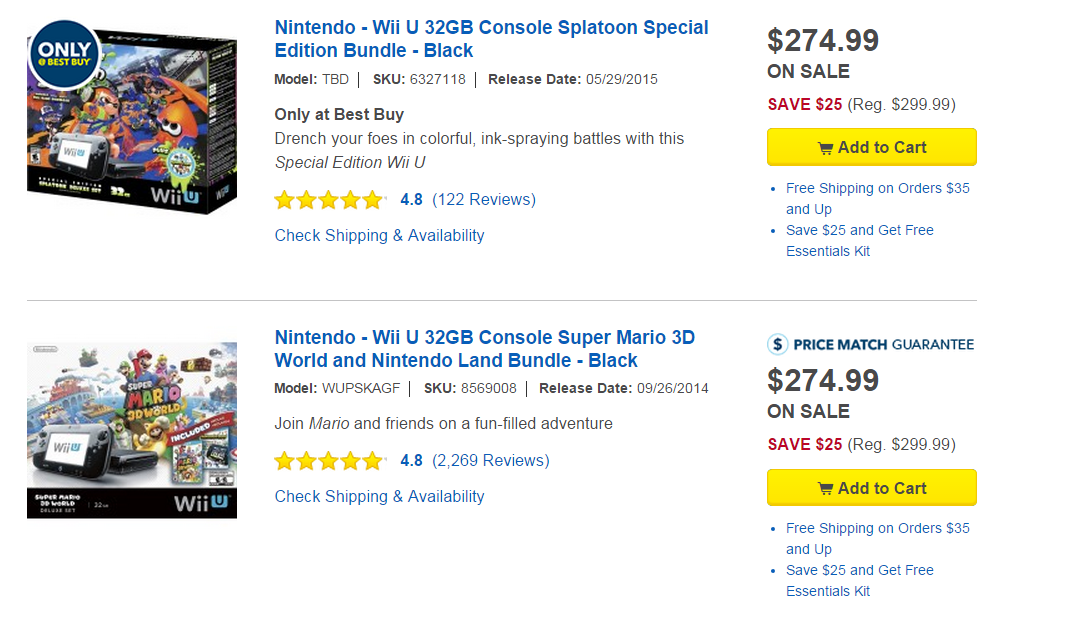Click the Price Match Guarantee dollar icon
1078x623 pixels.
point(778,344)
